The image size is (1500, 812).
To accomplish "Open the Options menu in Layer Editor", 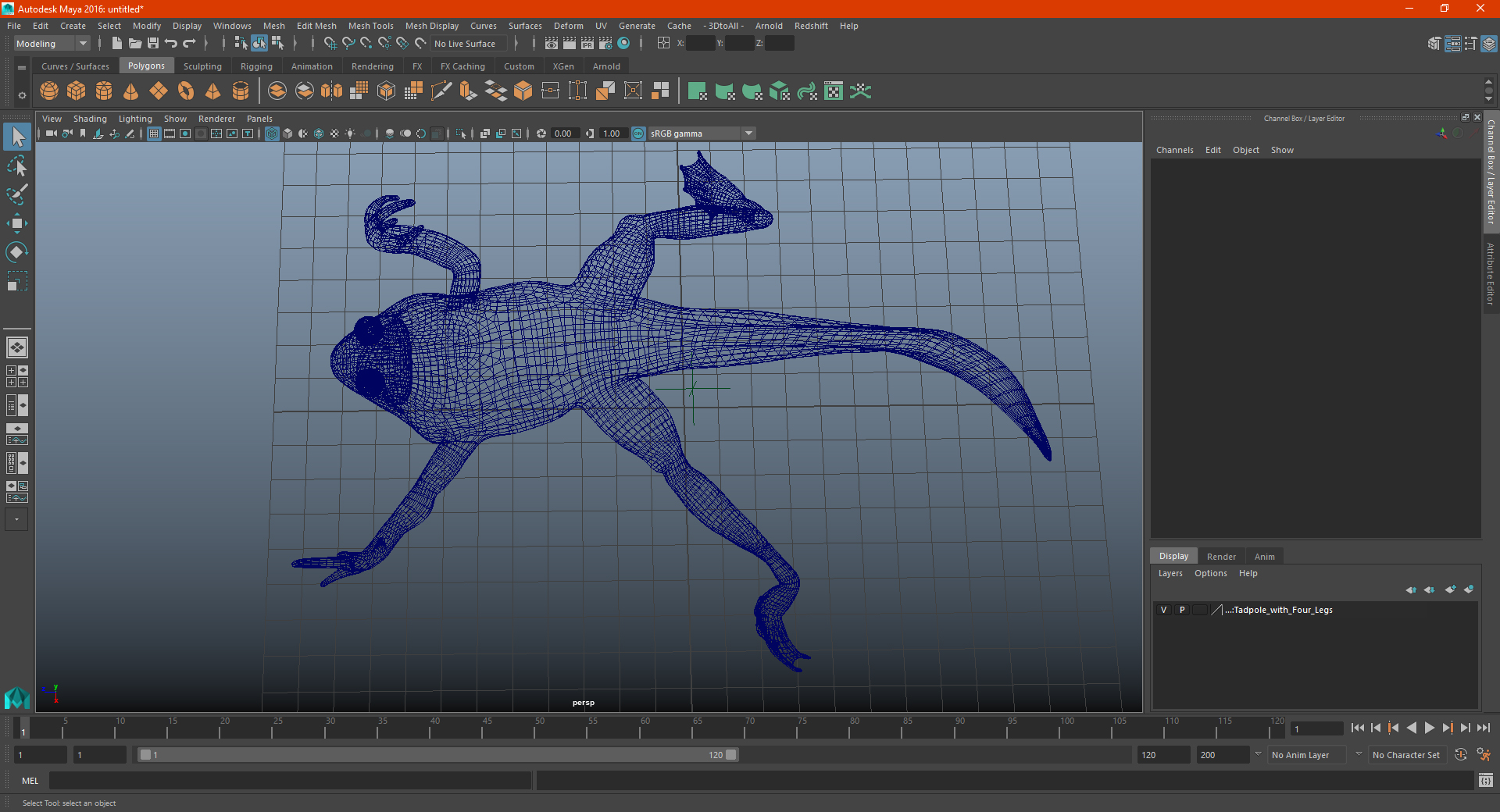I will click(1210, 573).
